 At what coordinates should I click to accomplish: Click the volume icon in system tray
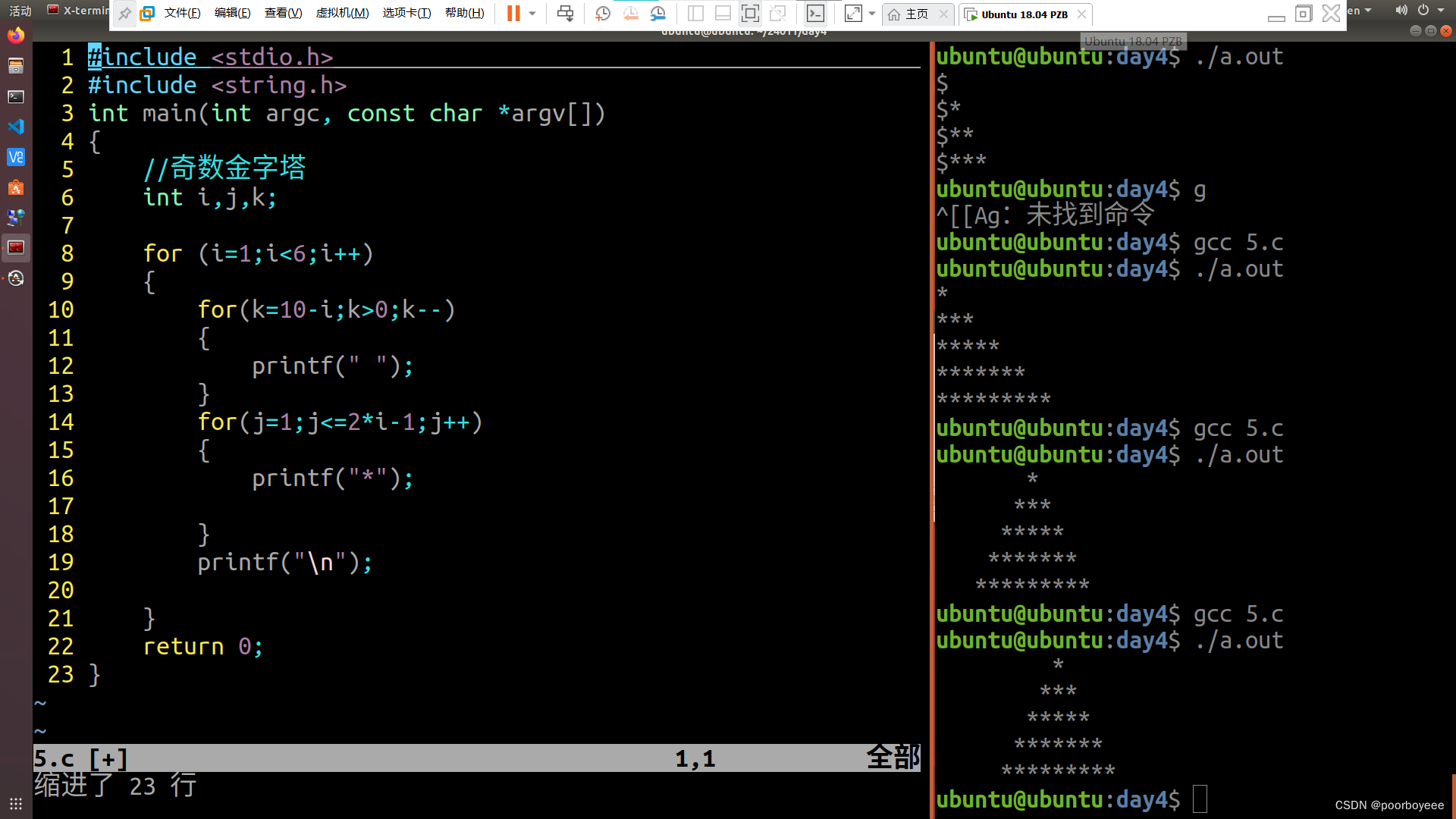(x=1401, y=10)
